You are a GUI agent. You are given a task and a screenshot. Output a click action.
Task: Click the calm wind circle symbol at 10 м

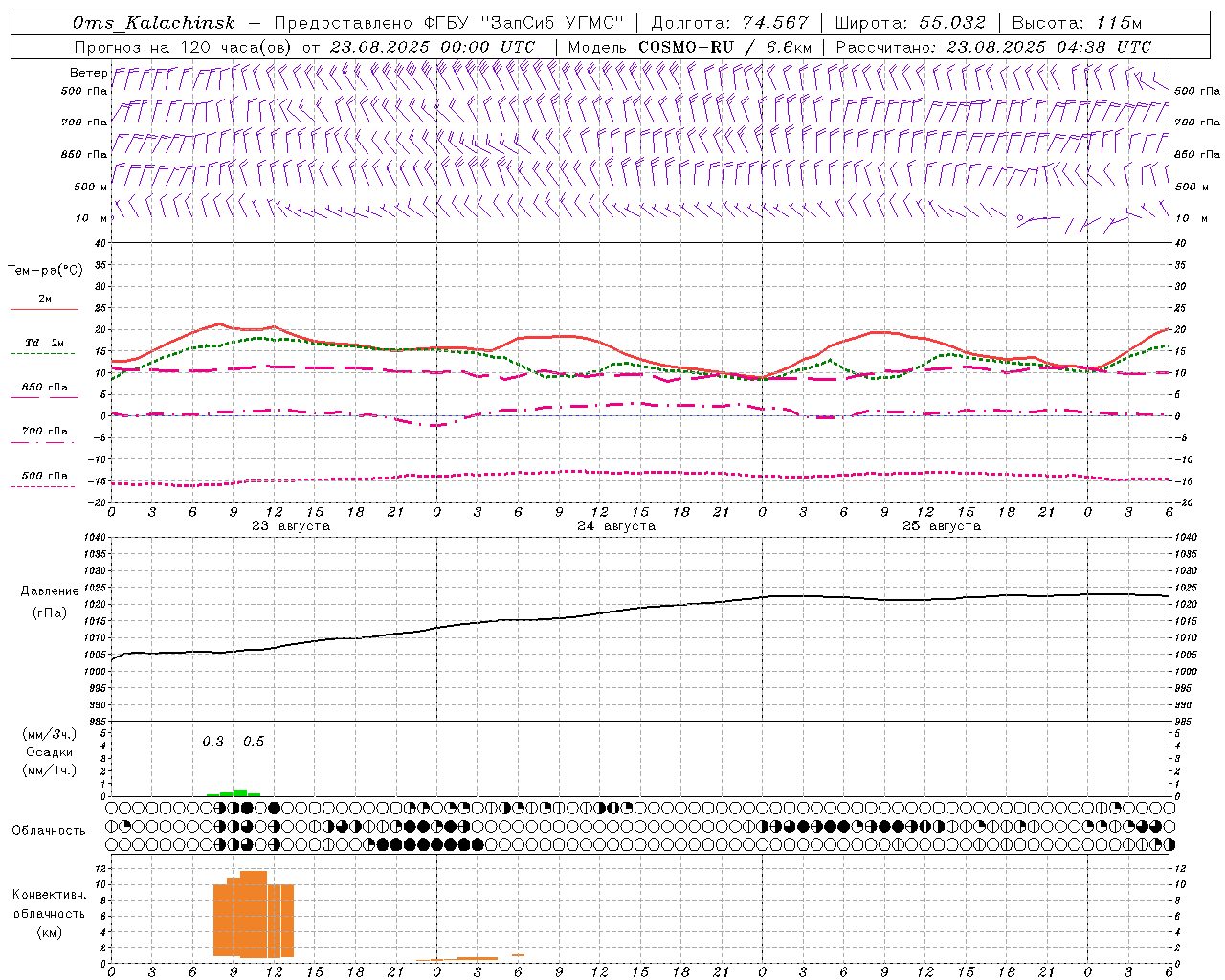(x=1020, y=218)
